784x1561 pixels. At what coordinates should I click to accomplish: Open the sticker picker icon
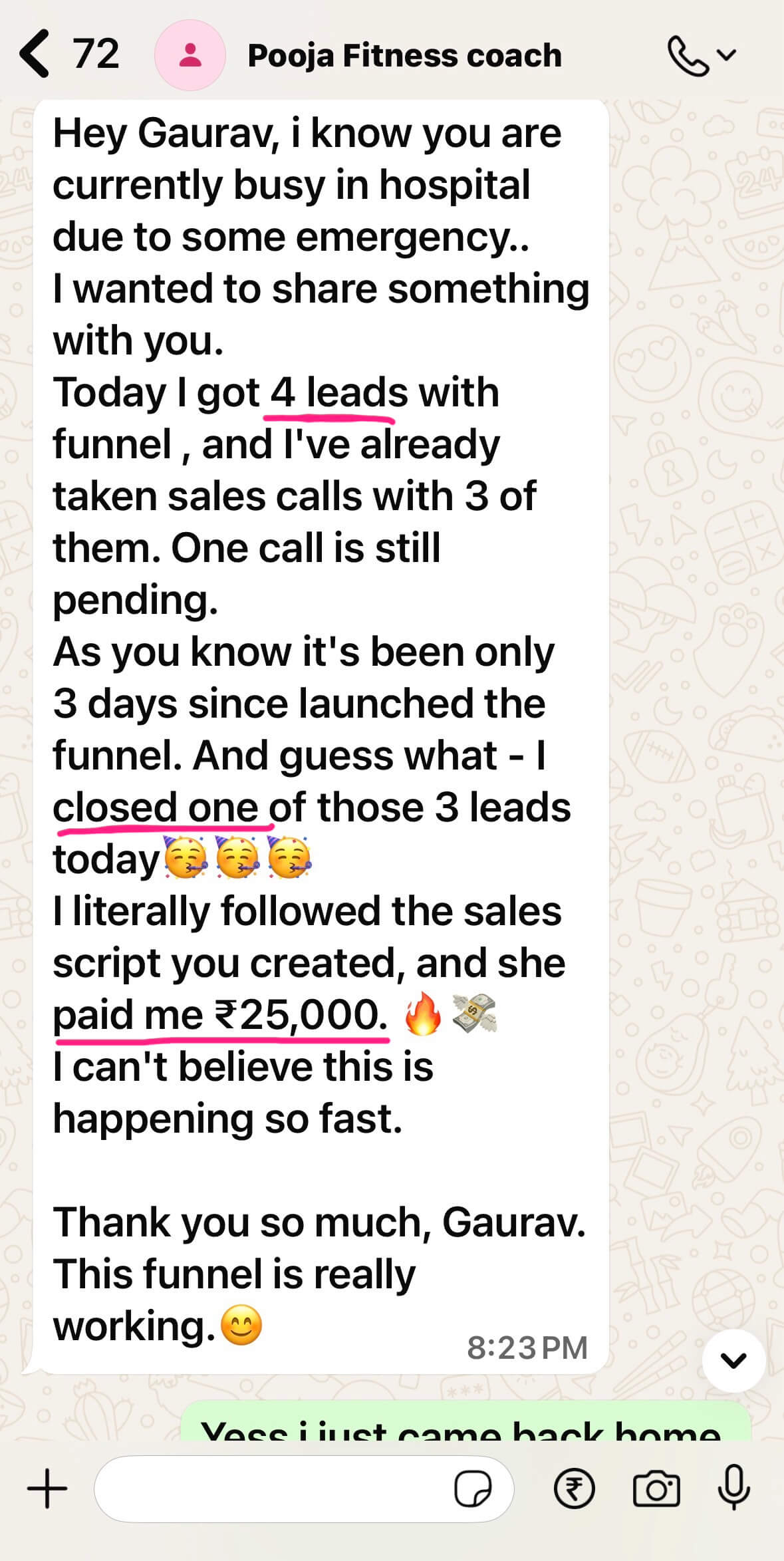point(473,1489)
